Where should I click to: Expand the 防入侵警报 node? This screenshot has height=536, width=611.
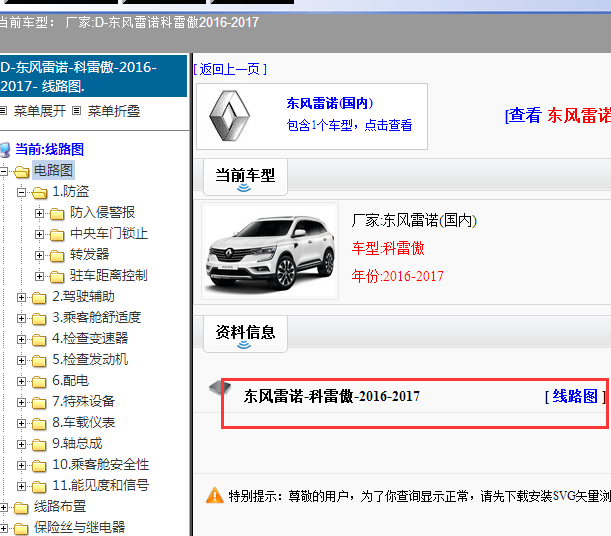coord(39,213)
